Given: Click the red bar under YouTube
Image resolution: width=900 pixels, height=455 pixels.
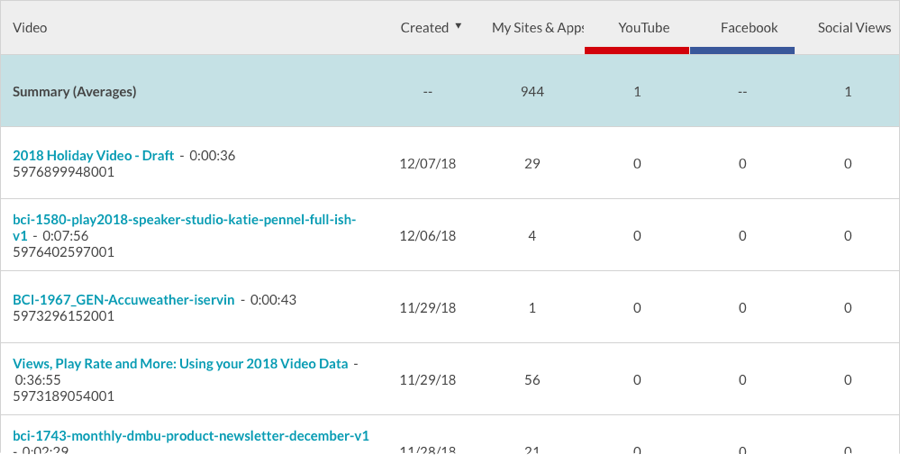Looking at the screenshot, I should [637, 50].
